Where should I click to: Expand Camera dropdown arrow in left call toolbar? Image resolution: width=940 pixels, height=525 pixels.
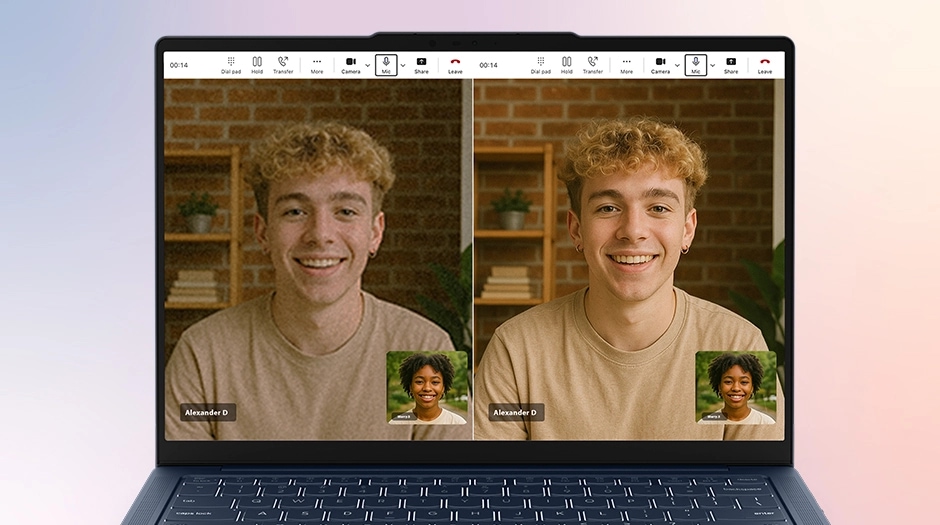[367, 65]
